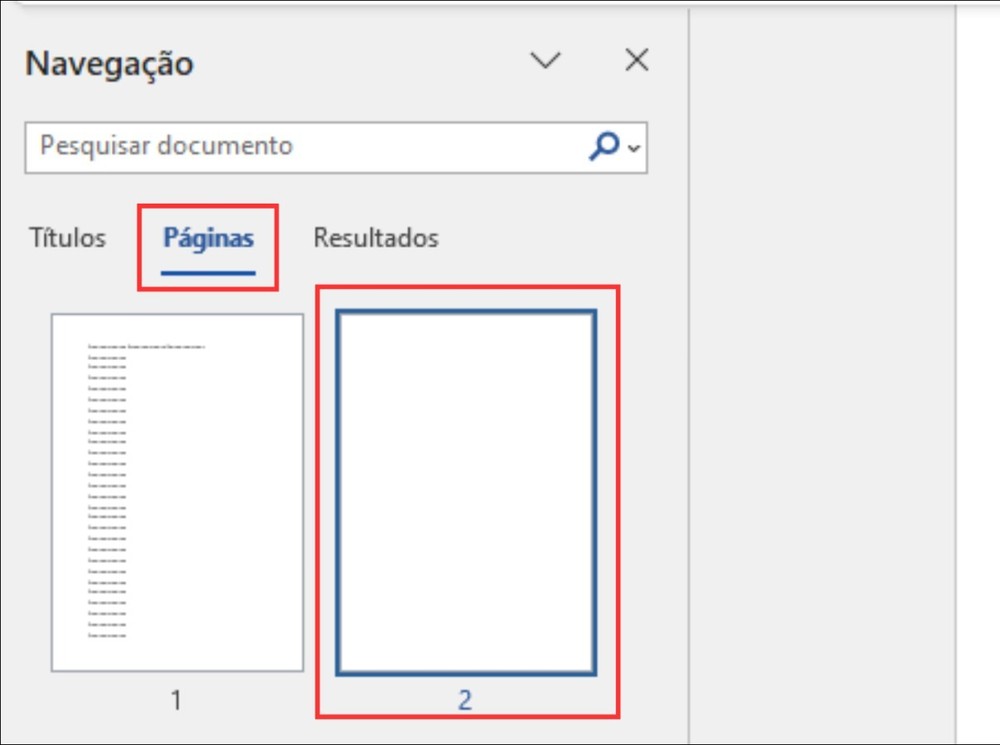Collapse the Navegação pane with the chevron
Image resolution: width=1000 pixels, height=745 pixels.
click(x=546, y=60)
